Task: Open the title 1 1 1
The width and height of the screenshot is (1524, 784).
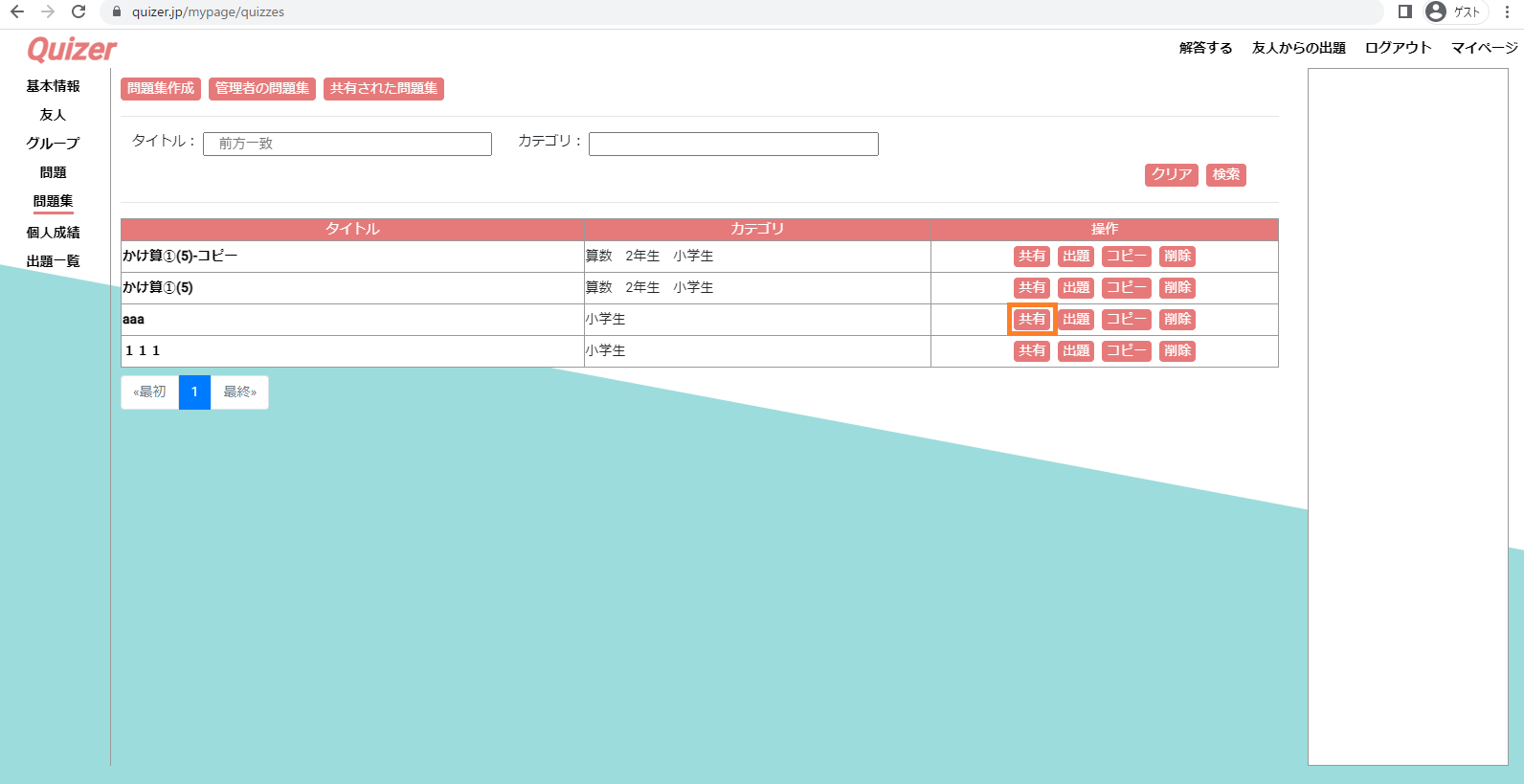Action: (x=143, y=351)
